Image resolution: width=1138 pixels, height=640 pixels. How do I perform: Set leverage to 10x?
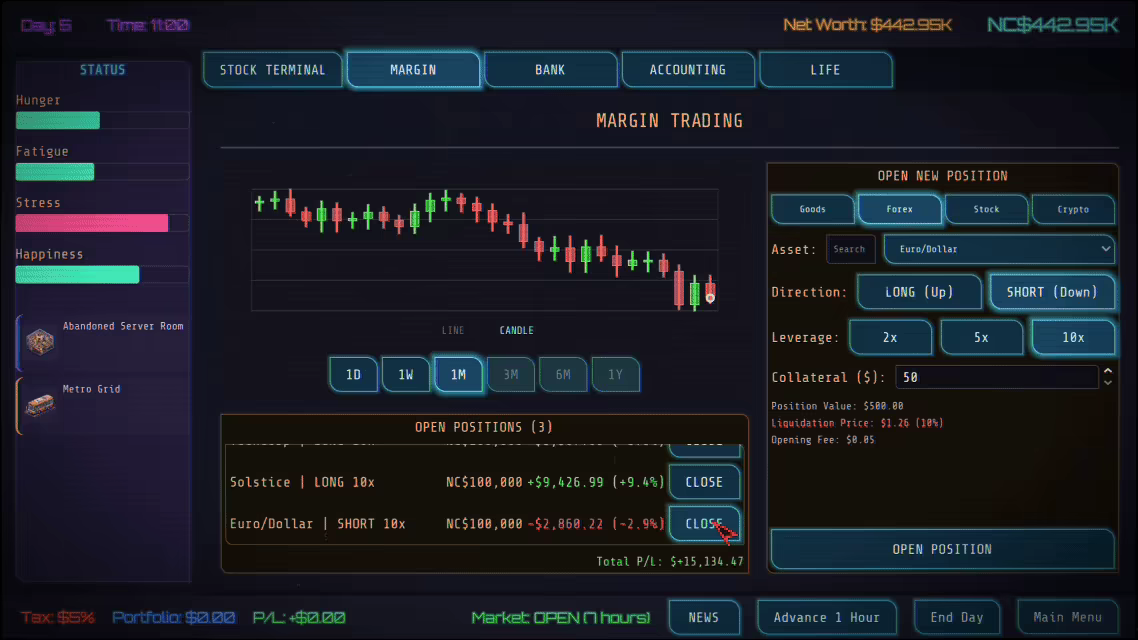tap(1073, 337)
